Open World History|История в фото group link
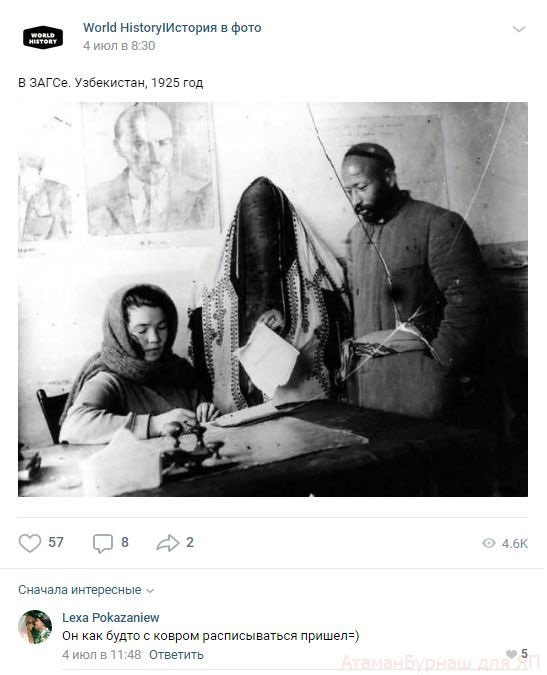Viewport: 547px width, 675px height. 172,28
